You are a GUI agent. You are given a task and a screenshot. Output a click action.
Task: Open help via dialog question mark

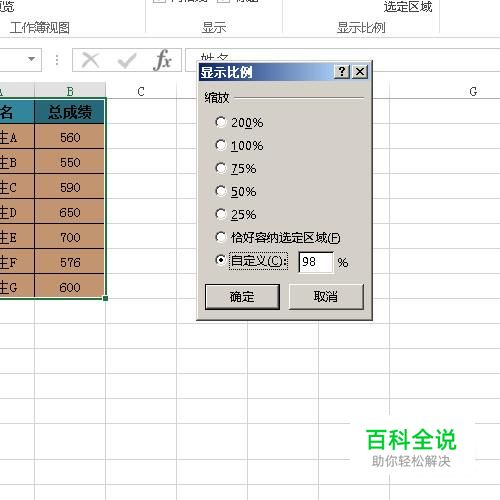pyautogui.click(x=342, y=71)
